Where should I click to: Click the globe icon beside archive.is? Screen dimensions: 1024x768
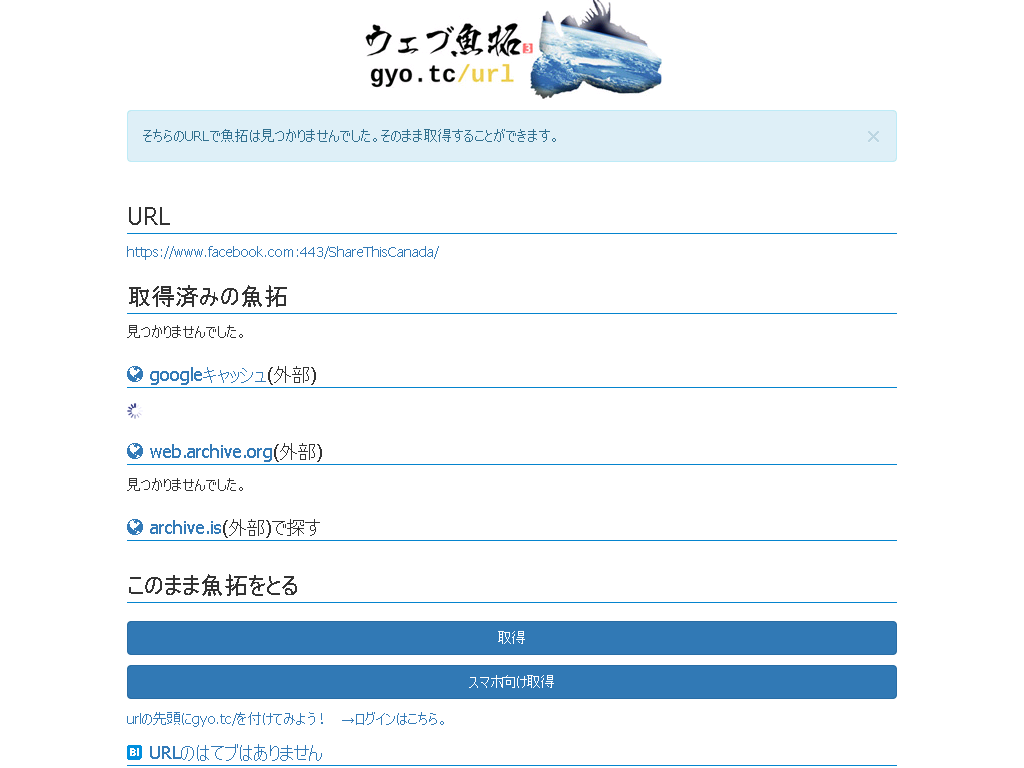135,527
